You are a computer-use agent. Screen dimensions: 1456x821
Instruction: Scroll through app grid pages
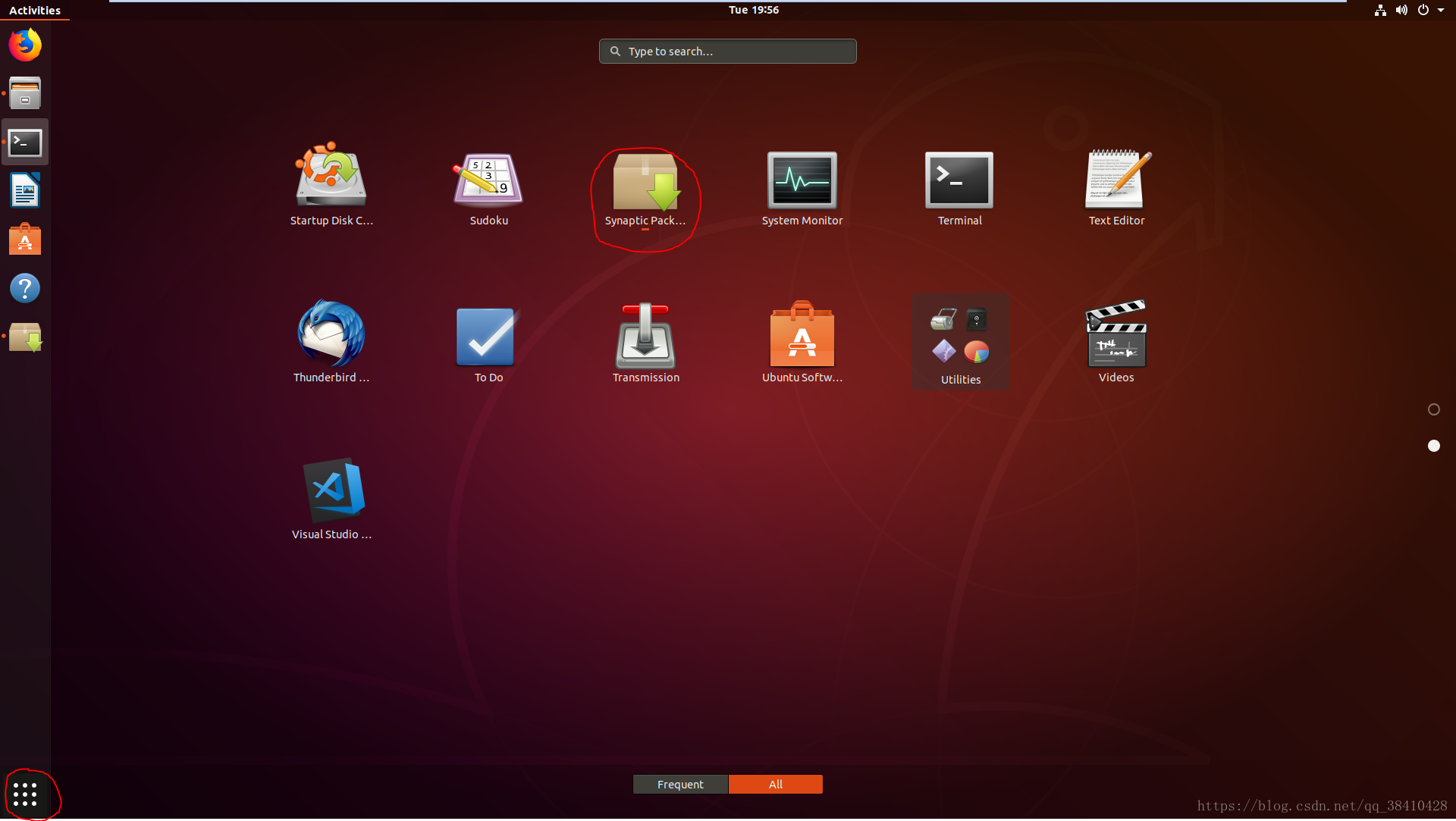(x=1434, y=410)
